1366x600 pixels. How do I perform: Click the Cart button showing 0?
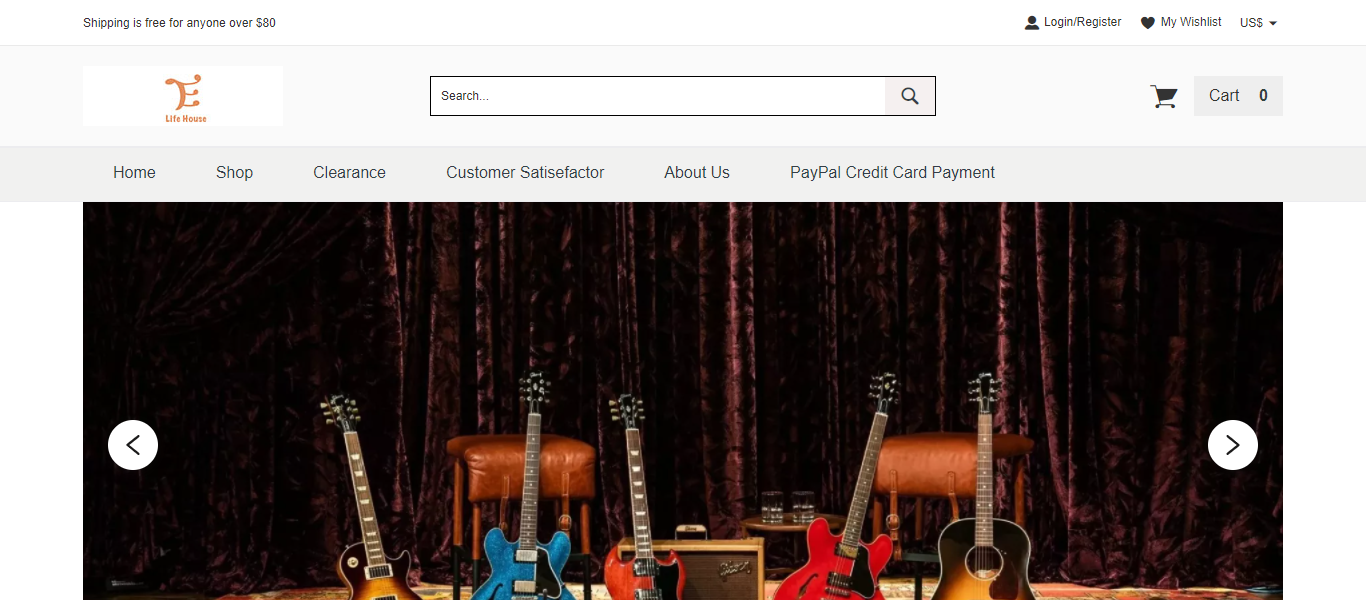coord(1238,96)
